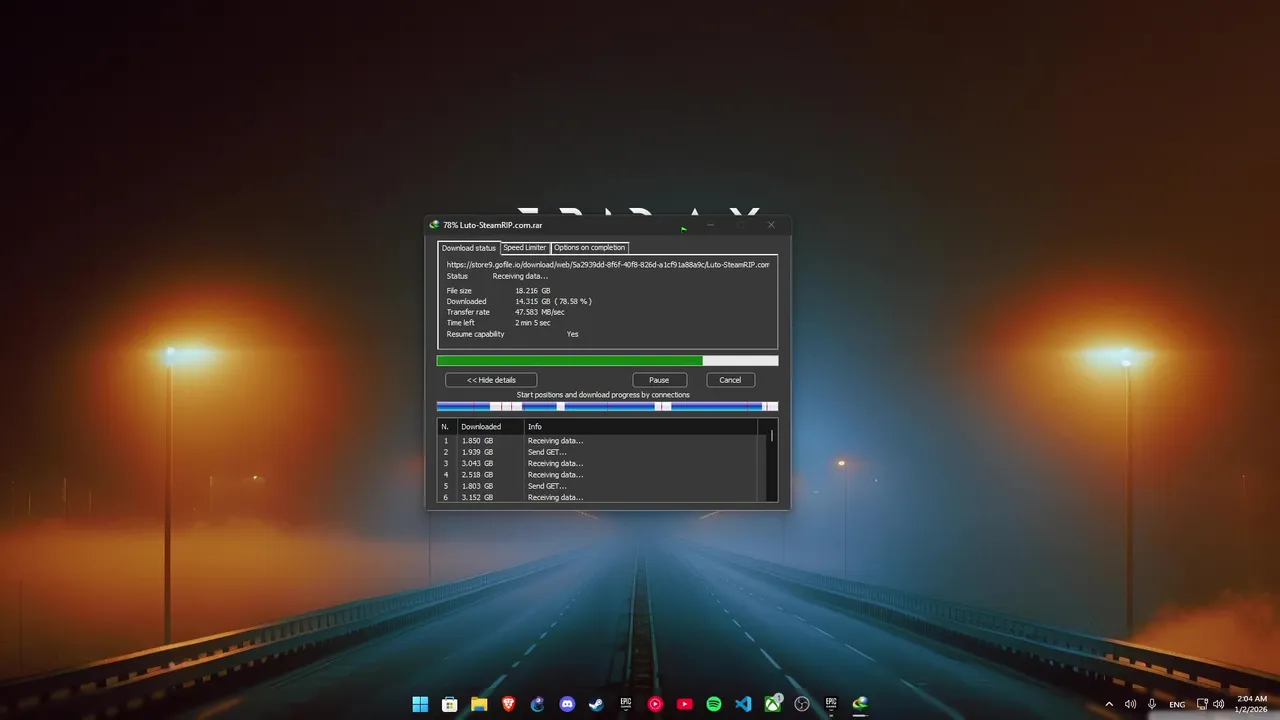Open Steam from the taskbar

tap(596, 704)
